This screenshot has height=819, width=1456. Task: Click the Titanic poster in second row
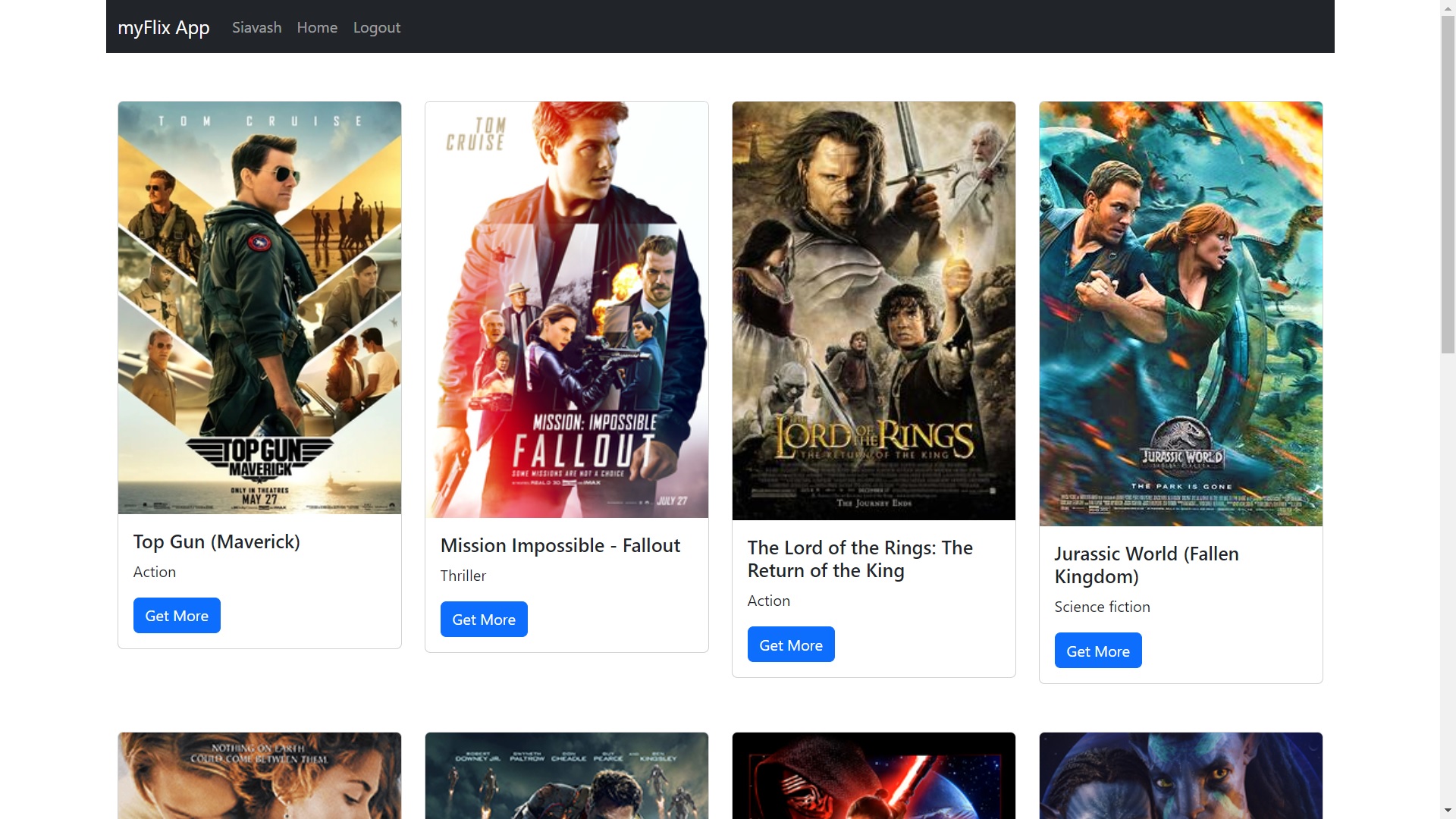click(x=259, y=775)
